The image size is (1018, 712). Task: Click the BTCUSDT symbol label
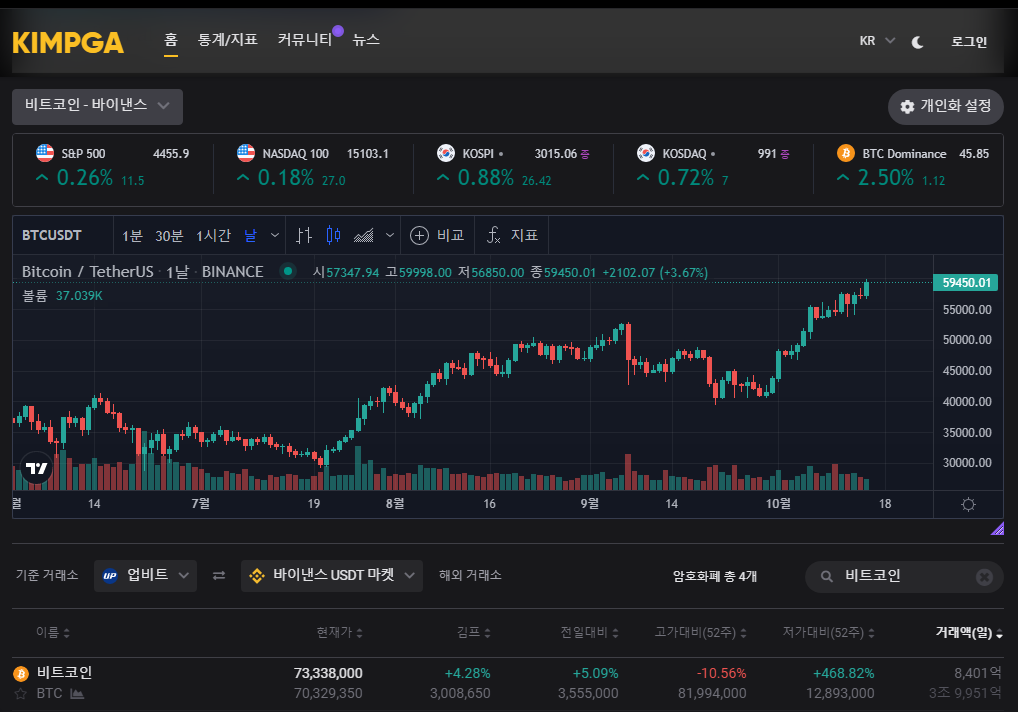pyautogui.click(x=52, y=235)
